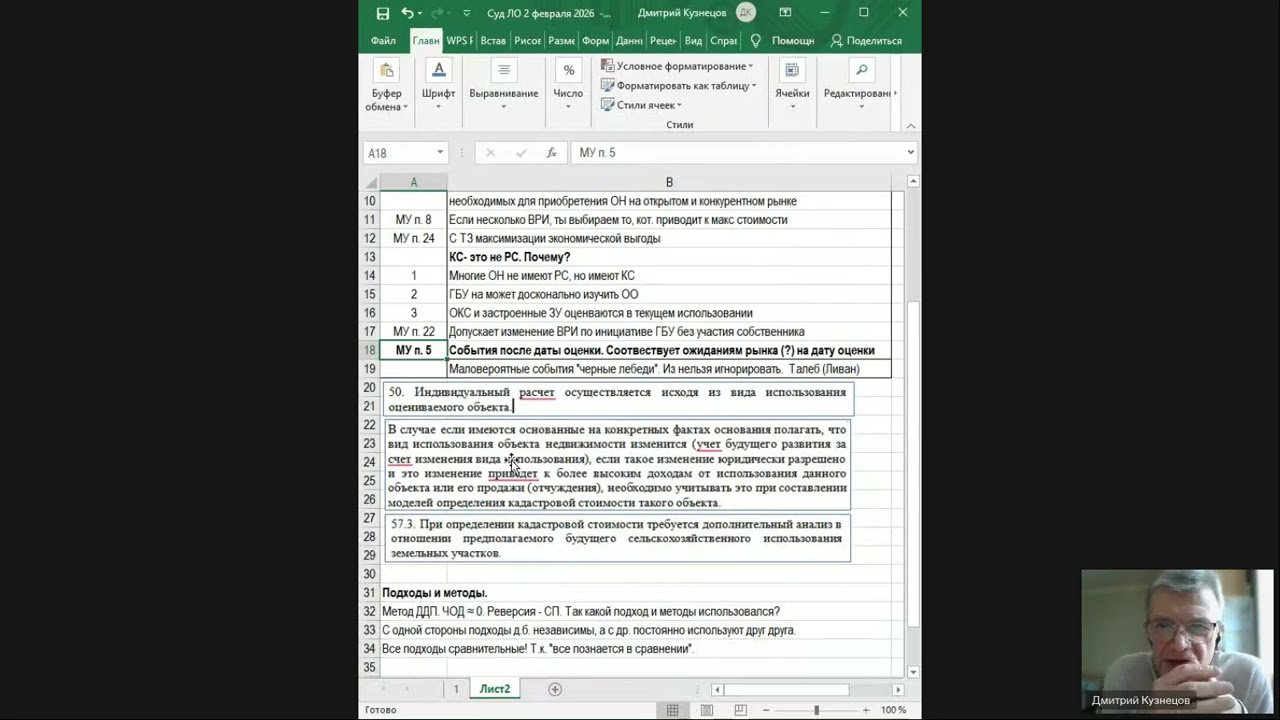Switch to the Рецен ribbon tab
Screen dimensions: 1280x720
tap(663, 41)
